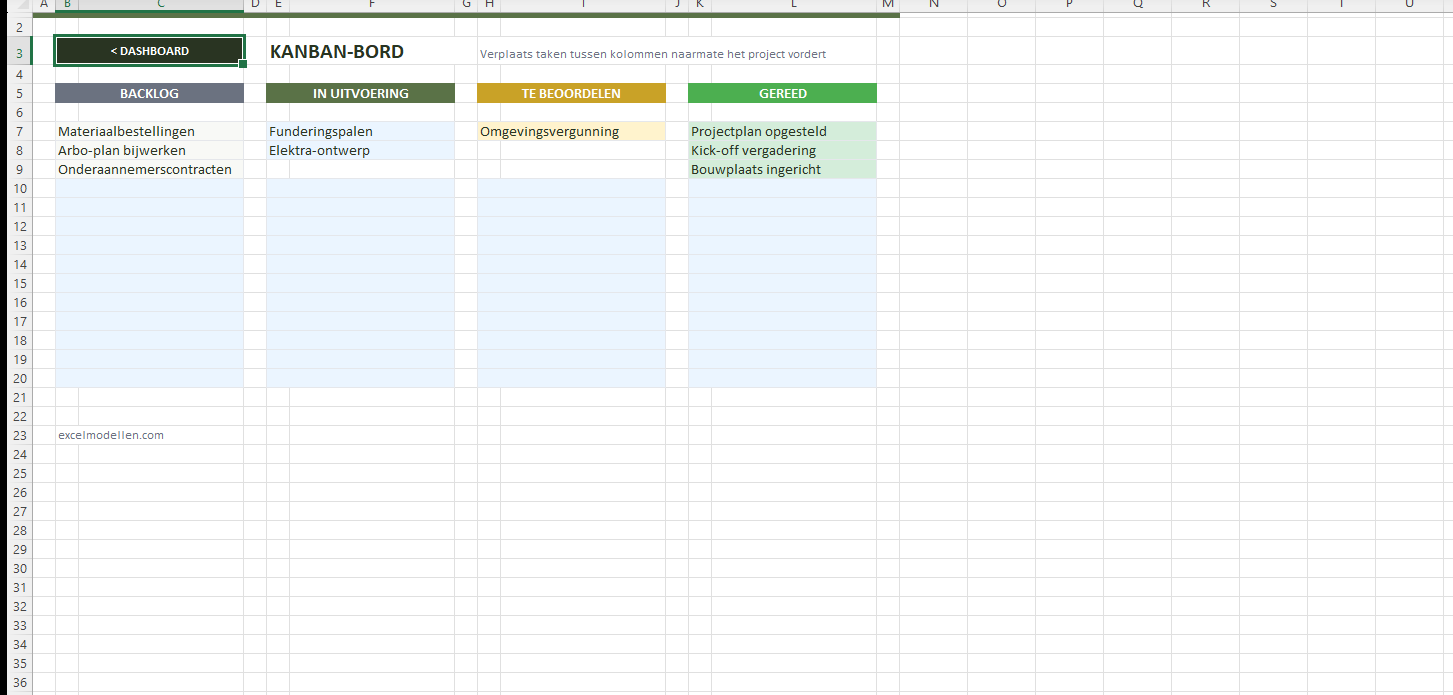1453x695 pixels.
Task: Click the Kick-off vergadering cell
Action: pos(754,150)
